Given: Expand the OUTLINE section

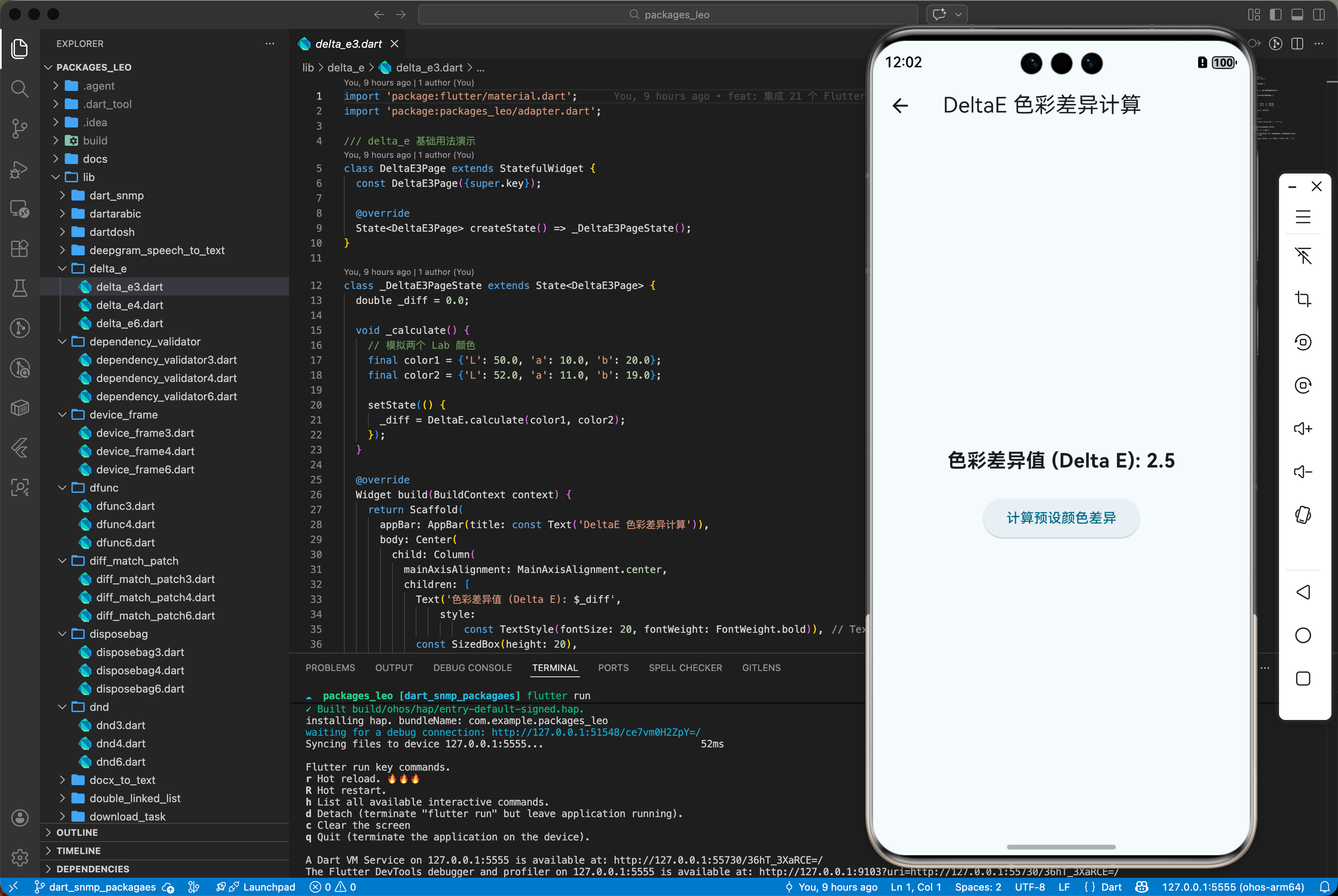Looking at the screenshot, I should coord(76,832).
